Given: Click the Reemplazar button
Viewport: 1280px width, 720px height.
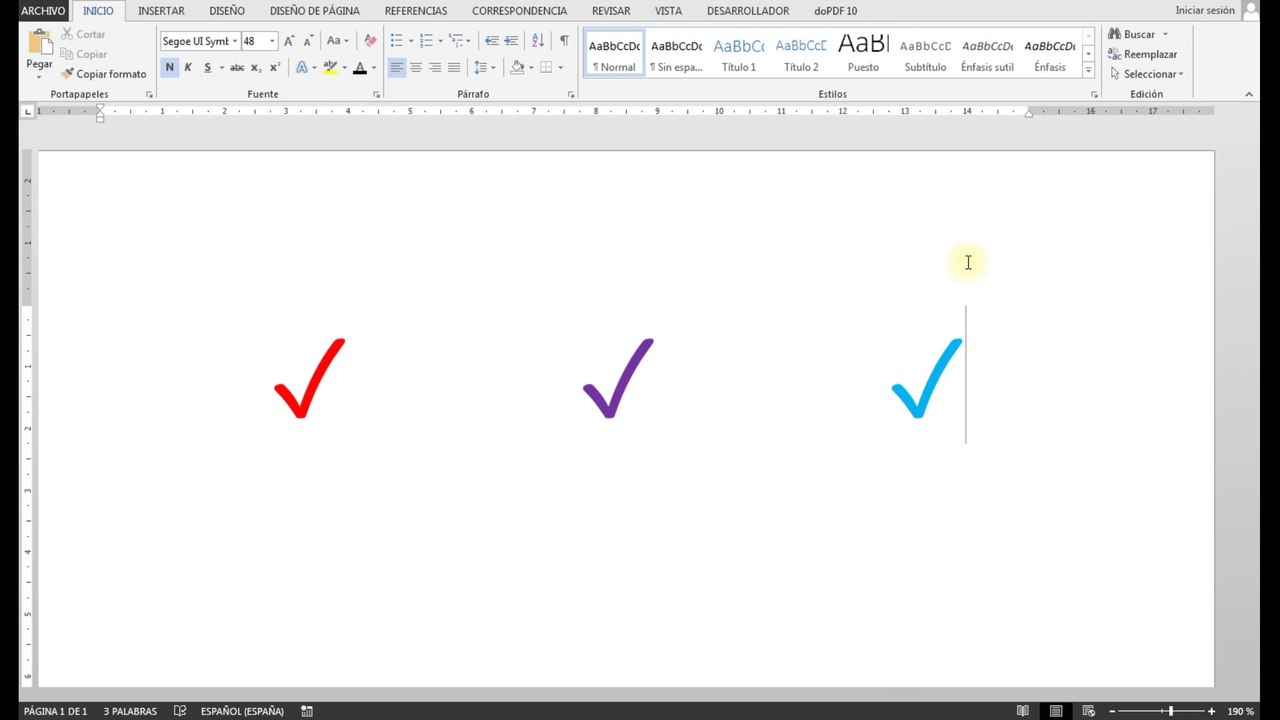Looking at the screenshot, I should click(x=1142, y=54).
